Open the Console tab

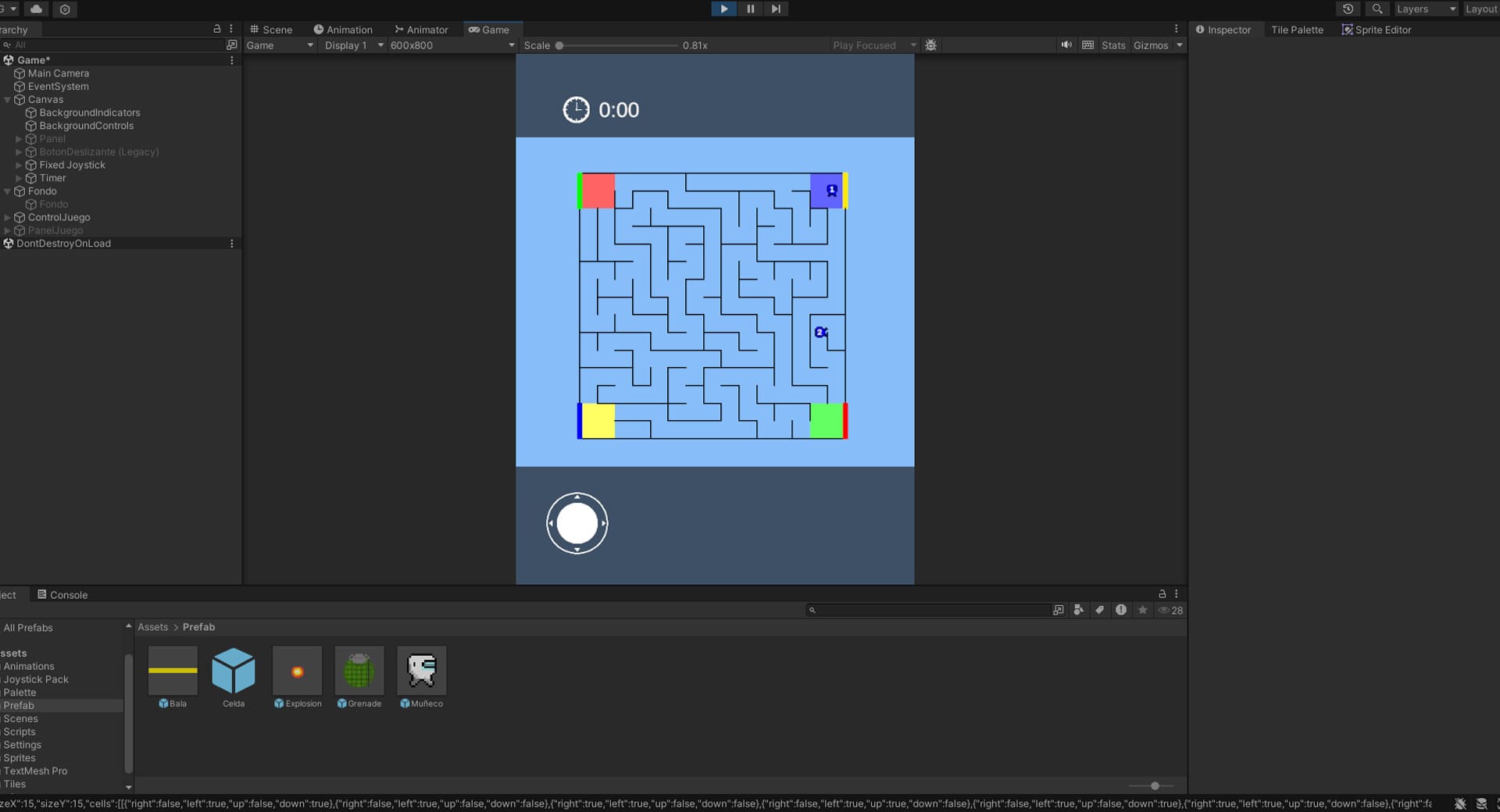pyautogui.click(x=62, y=595)
